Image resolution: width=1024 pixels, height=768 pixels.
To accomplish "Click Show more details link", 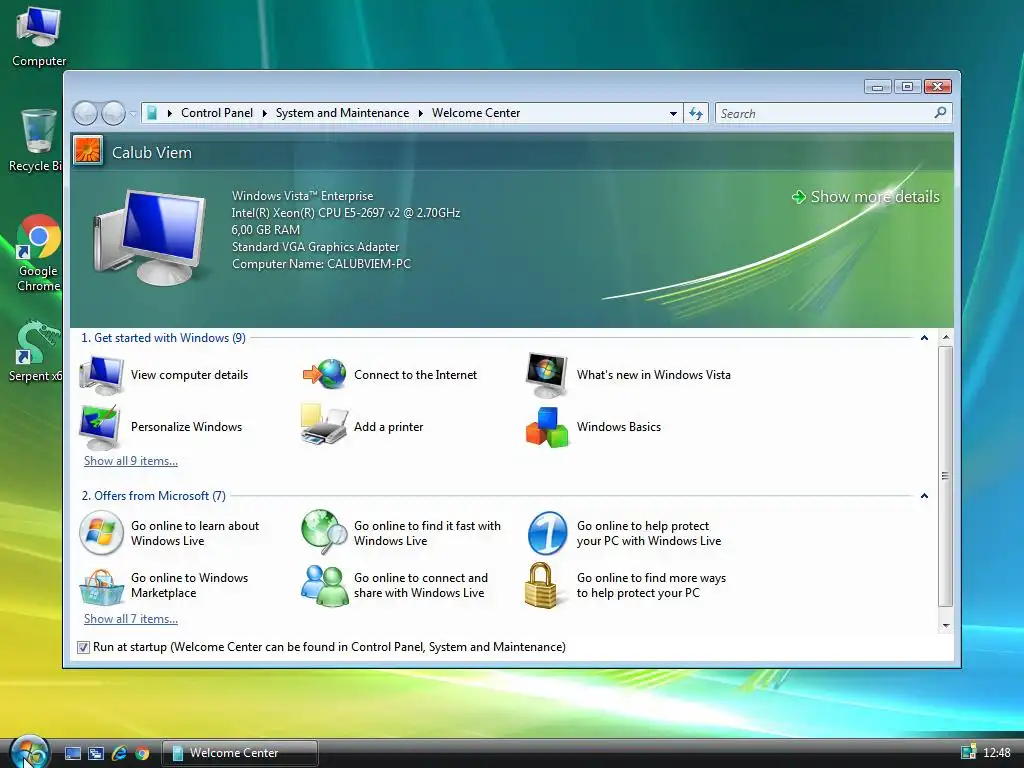I will pyautogui.click(x=866, y=197).
